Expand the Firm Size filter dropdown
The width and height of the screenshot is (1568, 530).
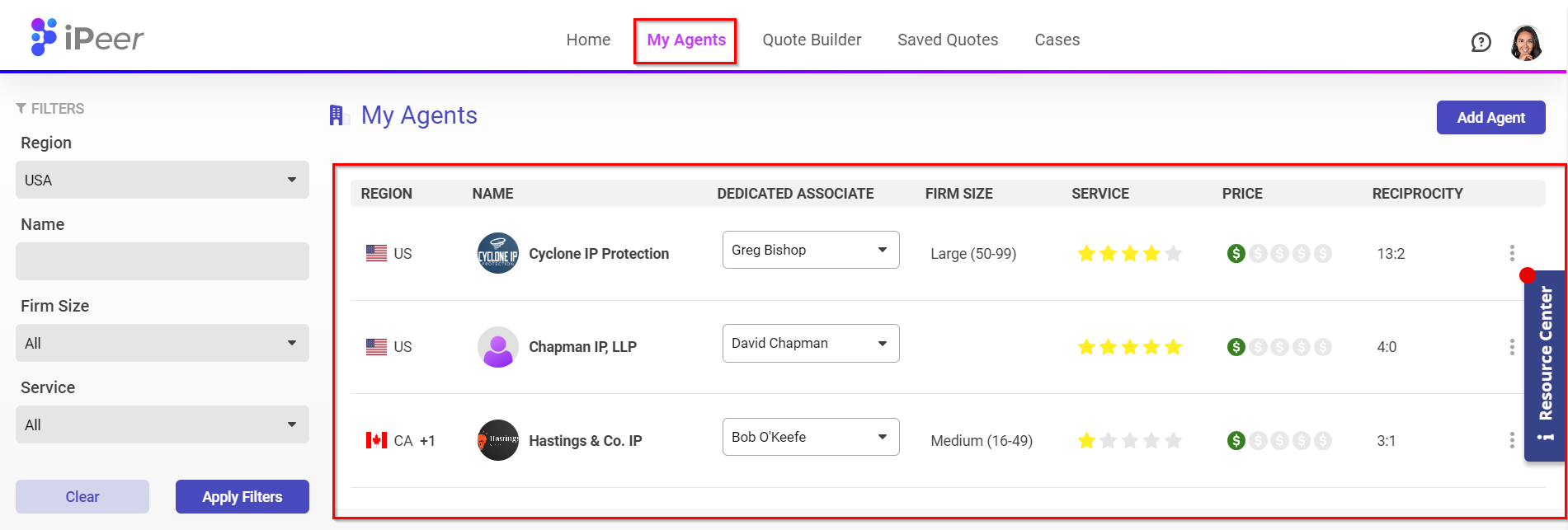[x=162, y=343]
